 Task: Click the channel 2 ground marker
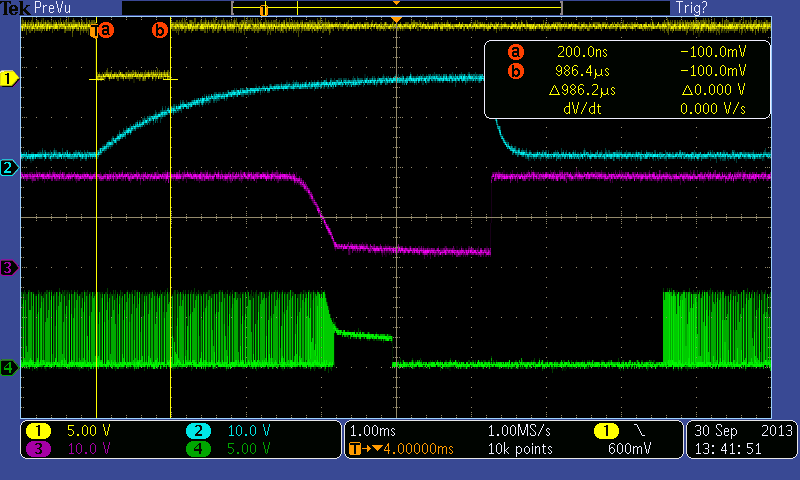[x=9, y=167]
